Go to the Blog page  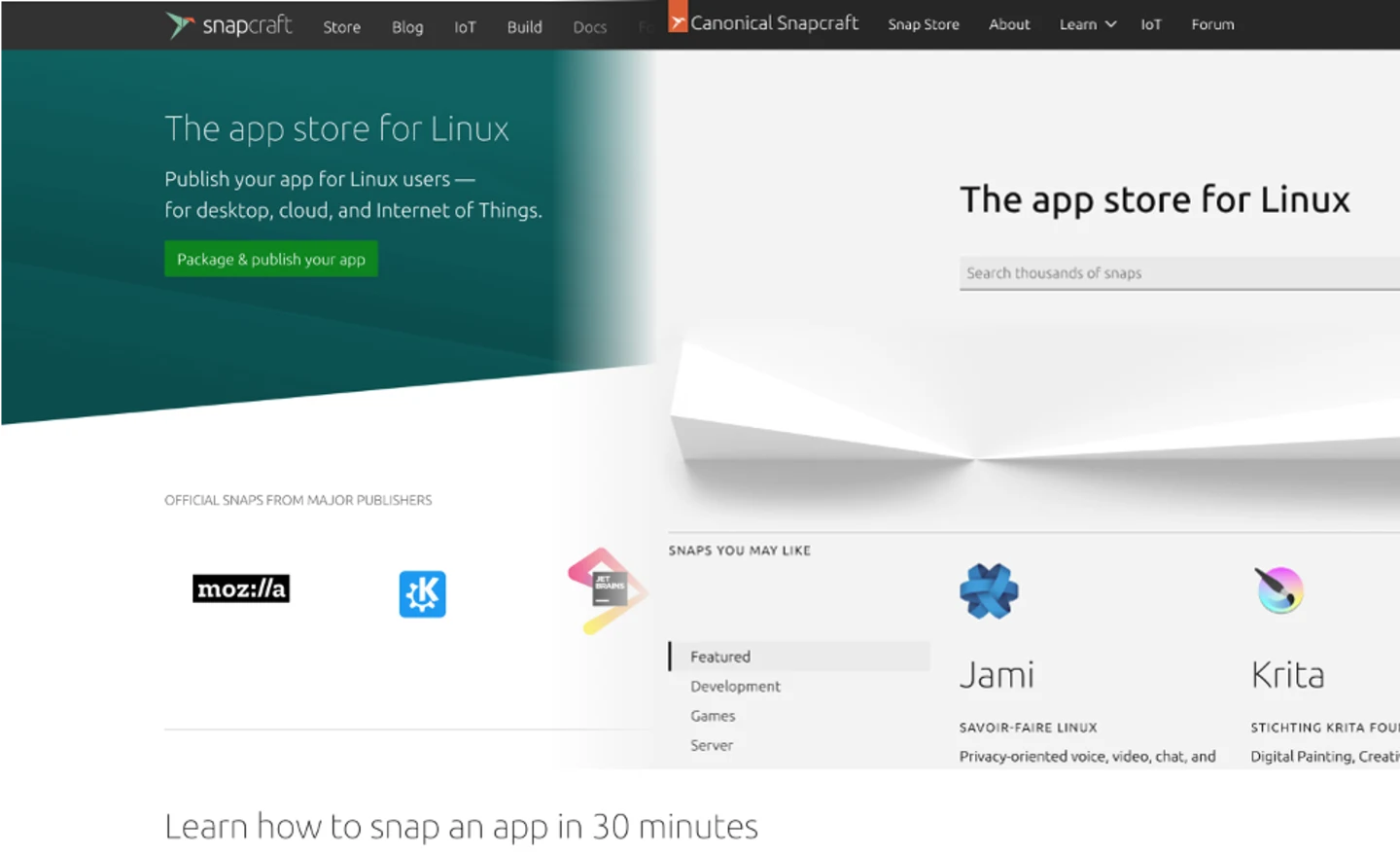coord(407,27)
